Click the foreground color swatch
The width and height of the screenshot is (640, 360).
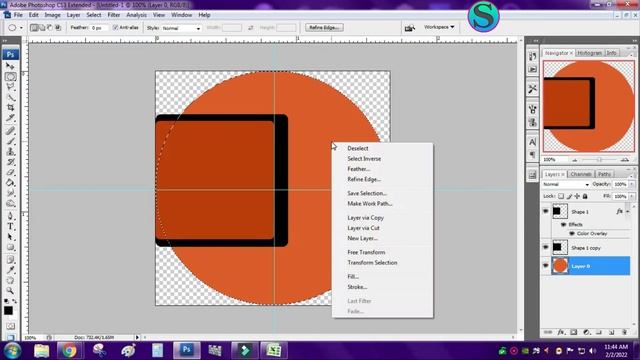coord(8,311)
